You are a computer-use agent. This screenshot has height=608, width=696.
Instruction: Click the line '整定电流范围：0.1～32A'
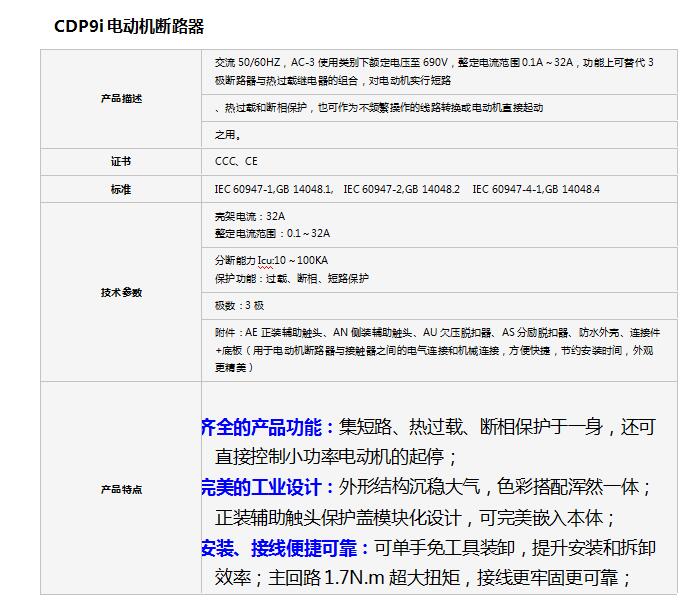[x=273, y=233]
